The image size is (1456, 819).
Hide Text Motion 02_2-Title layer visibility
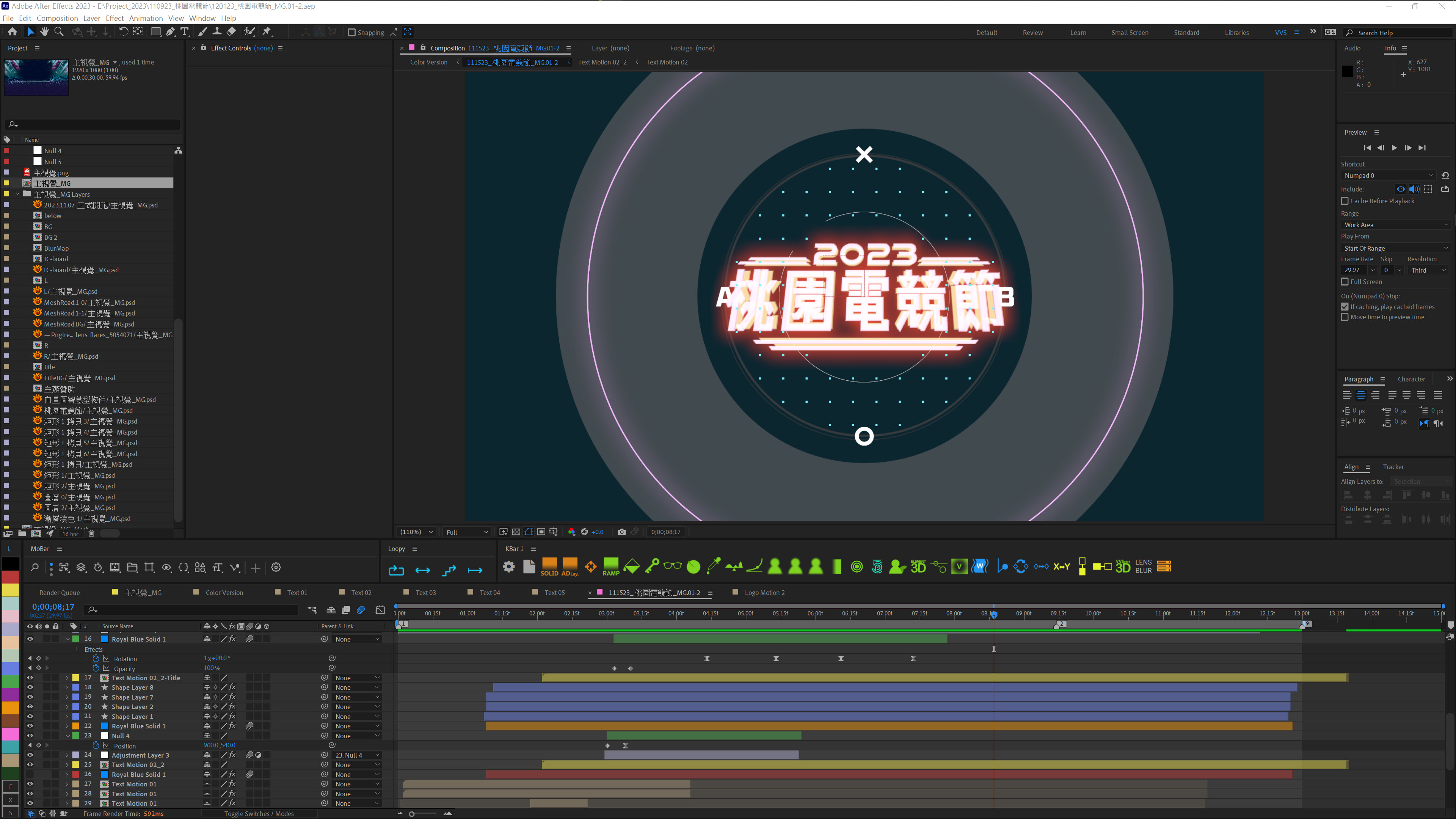point(30,678)
